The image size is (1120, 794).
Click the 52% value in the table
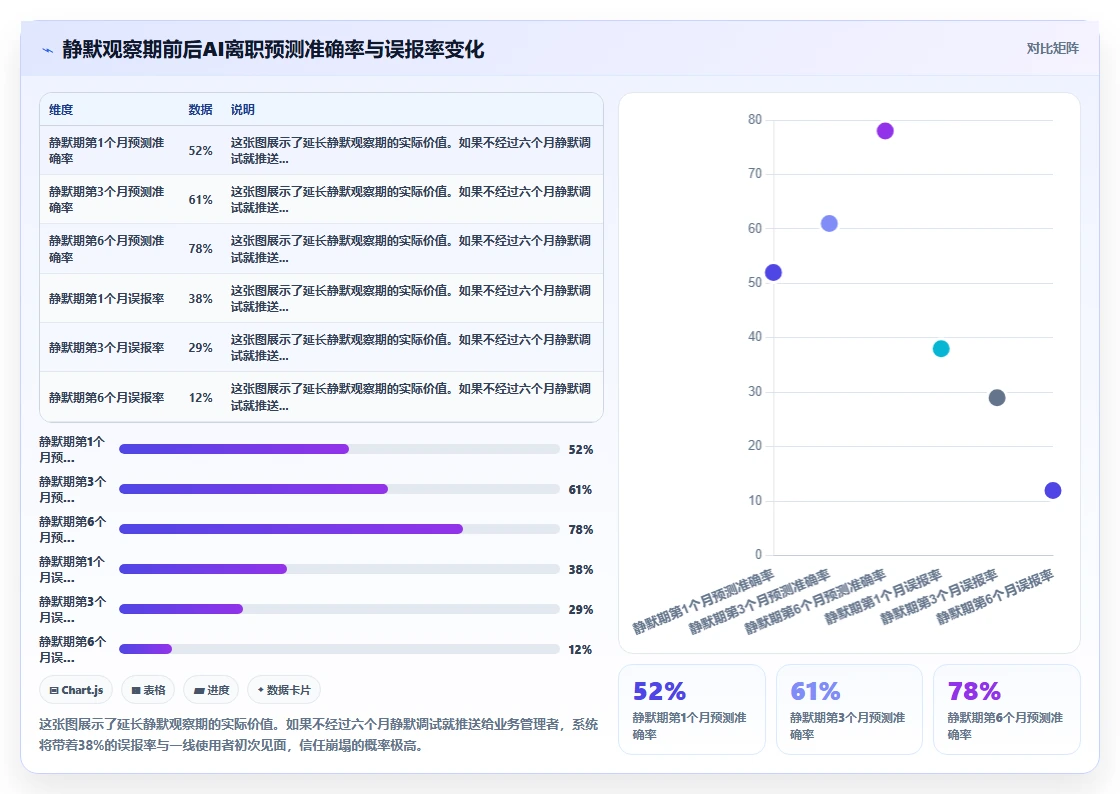[200, 151]
